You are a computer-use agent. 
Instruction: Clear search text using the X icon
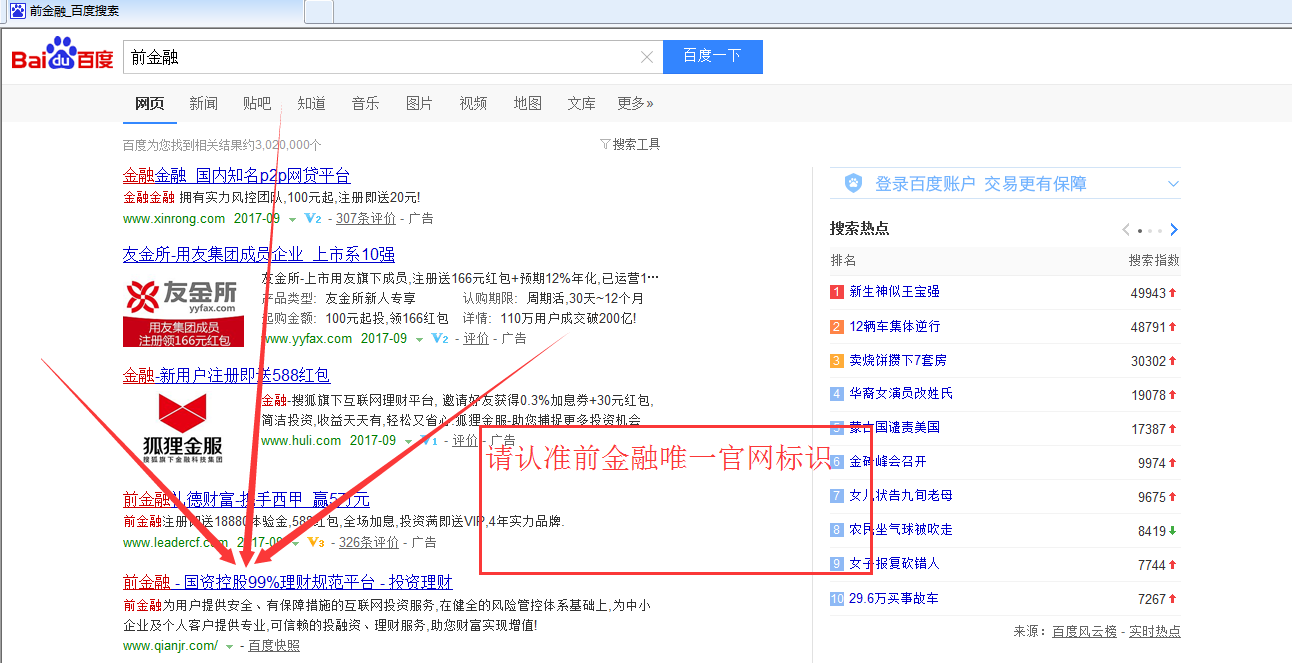tap(646, 57)
